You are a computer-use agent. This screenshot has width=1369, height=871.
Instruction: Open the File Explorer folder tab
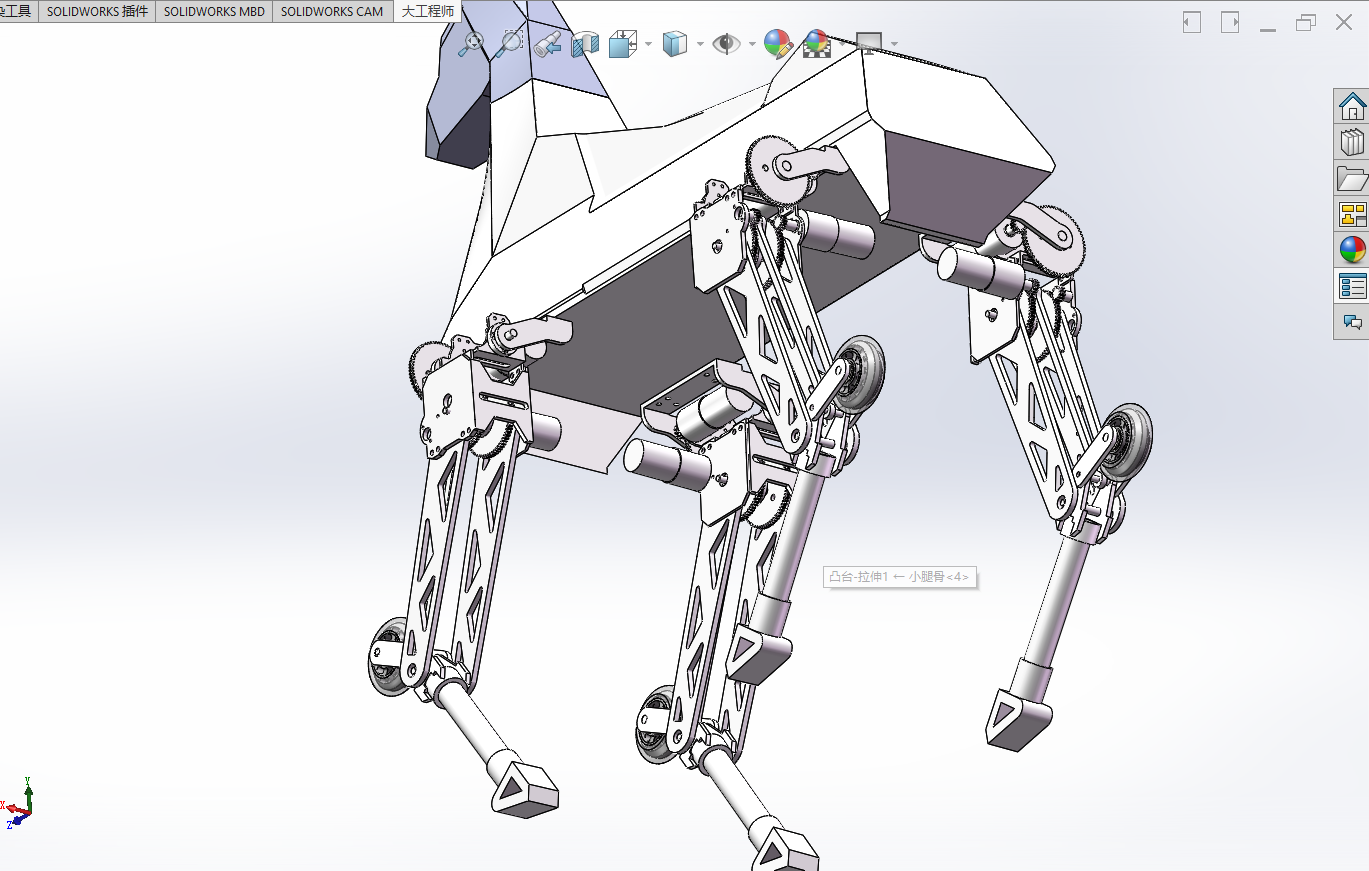pyautogui.click(x=1352, y=178)
